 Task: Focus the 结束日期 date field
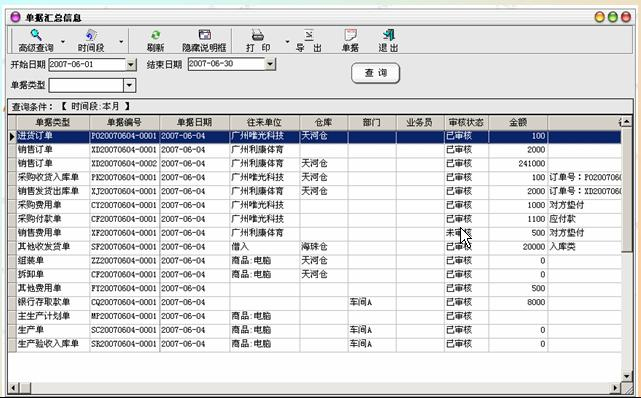pos(226,64)
